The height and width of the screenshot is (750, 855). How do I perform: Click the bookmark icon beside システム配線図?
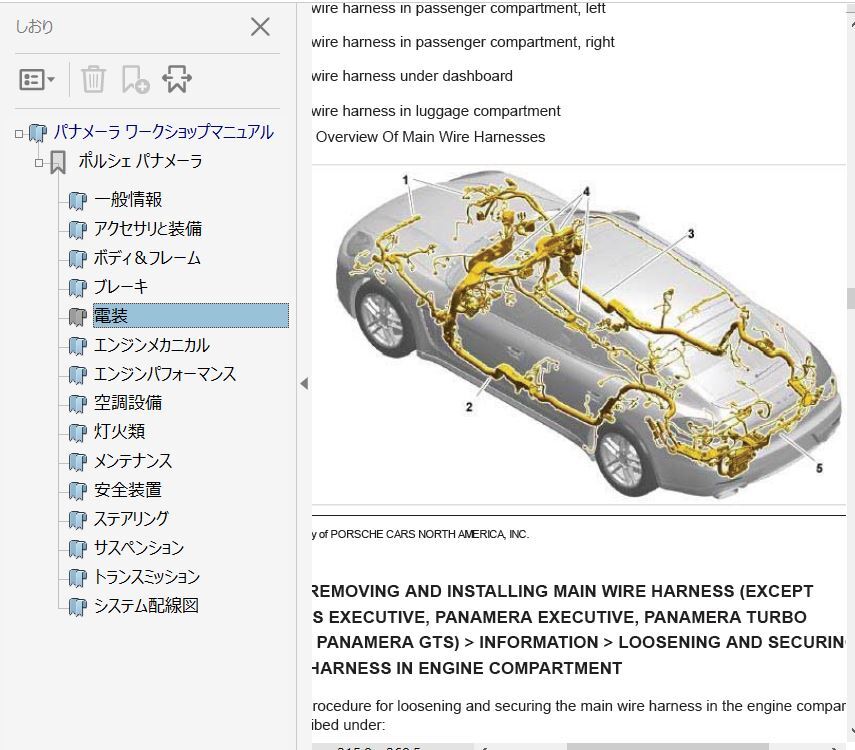pos(77,607)
